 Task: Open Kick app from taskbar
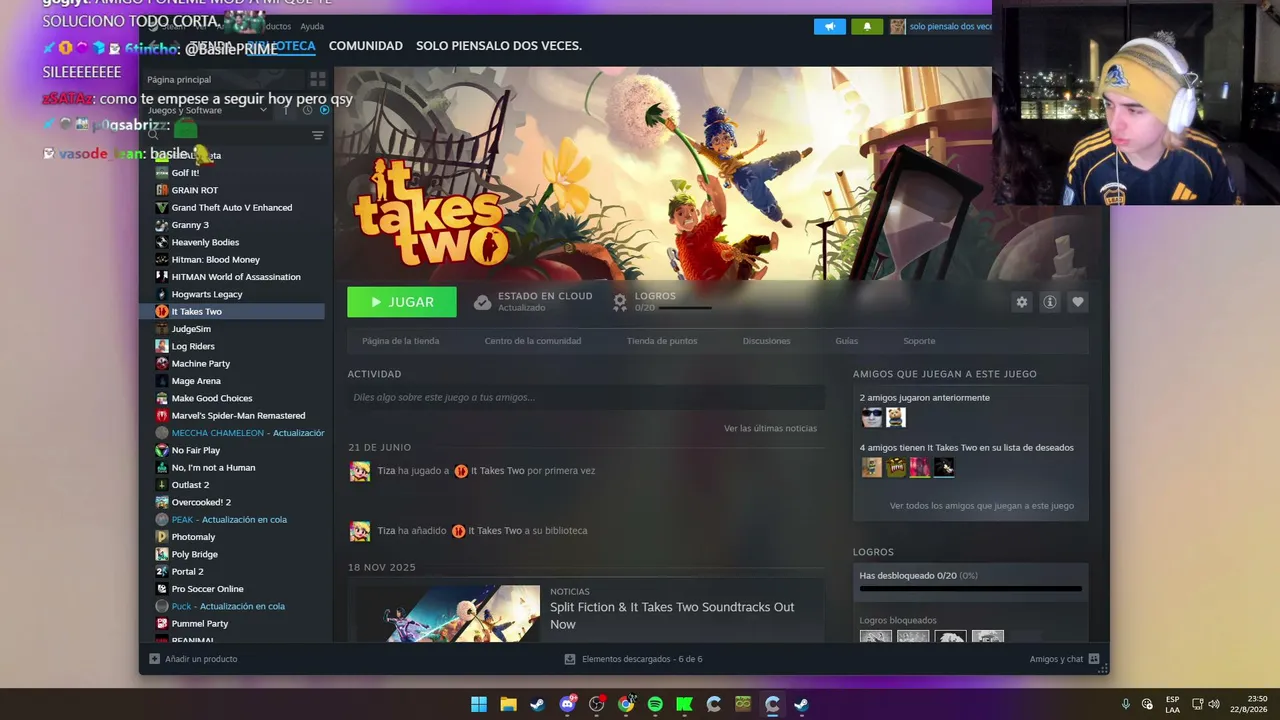pos(684,704)
